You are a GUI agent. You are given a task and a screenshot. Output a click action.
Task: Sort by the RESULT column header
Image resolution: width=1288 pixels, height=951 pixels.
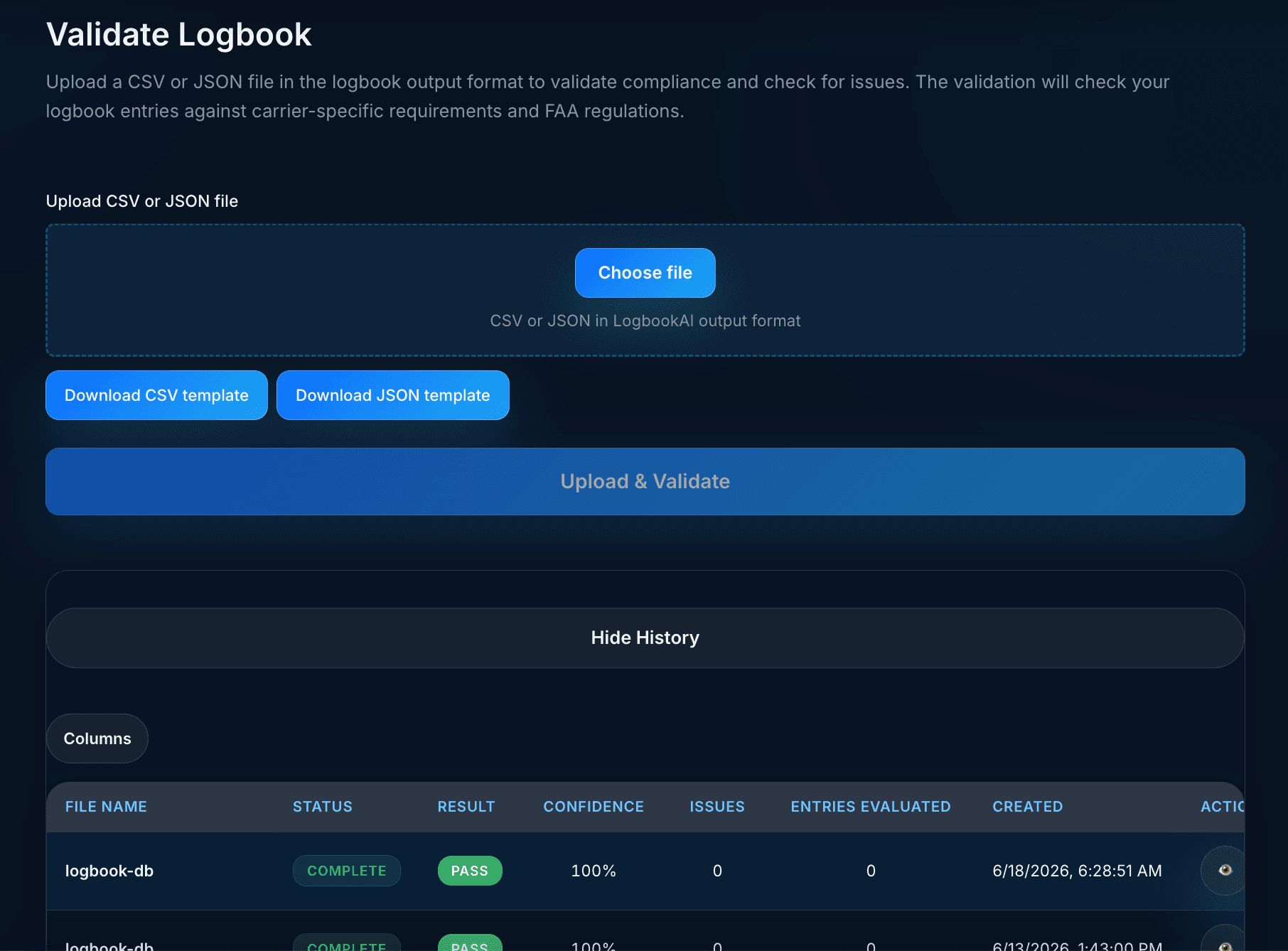click(466, 807)
